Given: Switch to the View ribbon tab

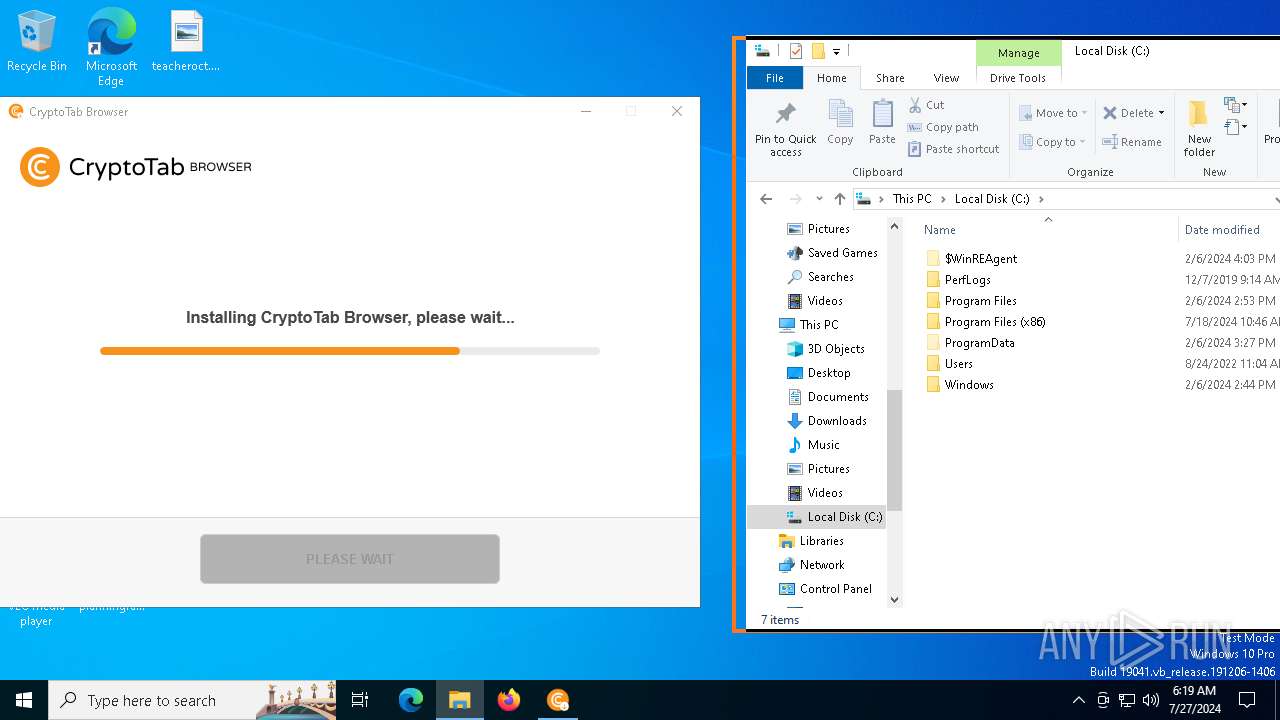Looking at the screenshot, I should 946,78.
